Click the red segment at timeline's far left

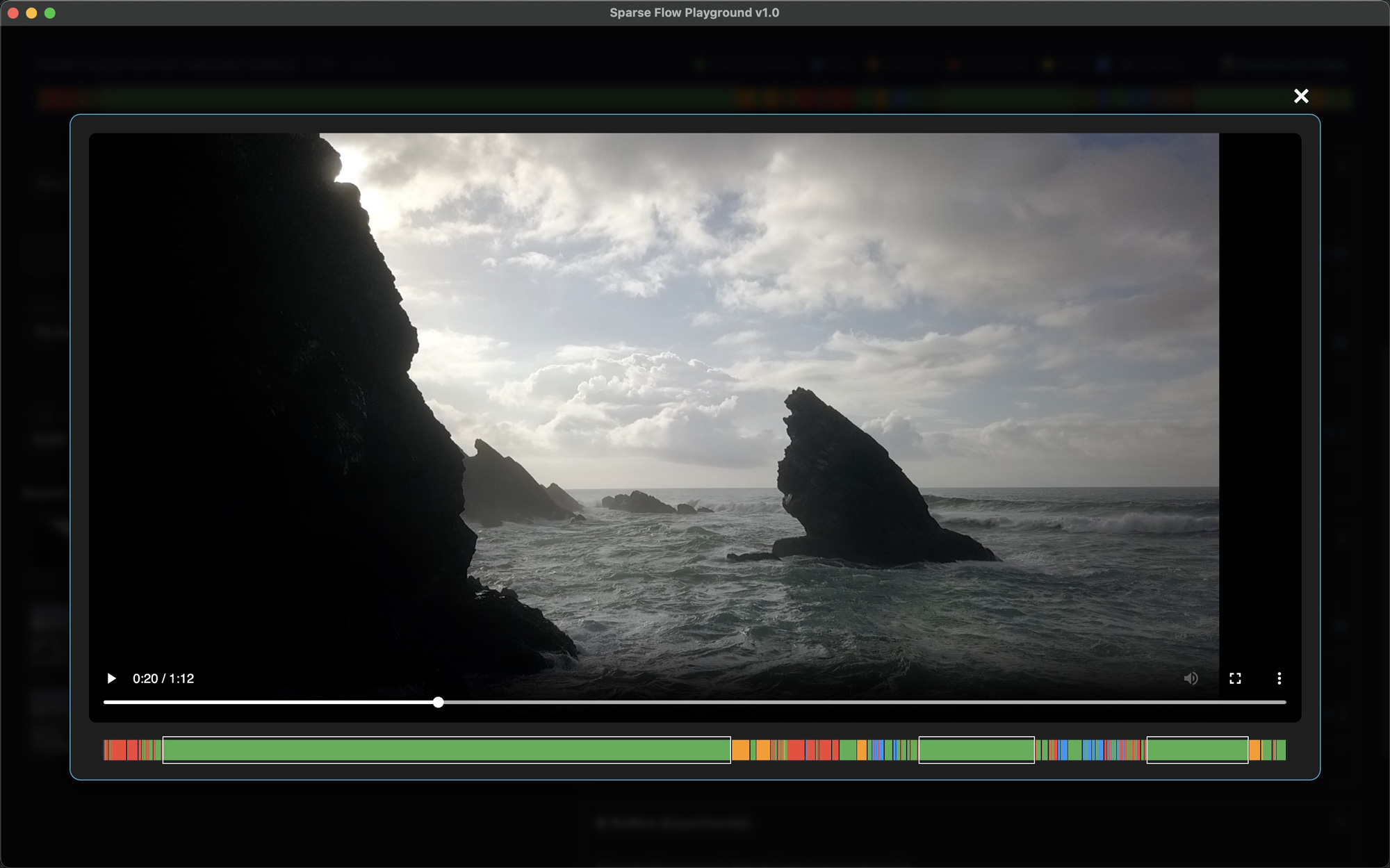118,750
